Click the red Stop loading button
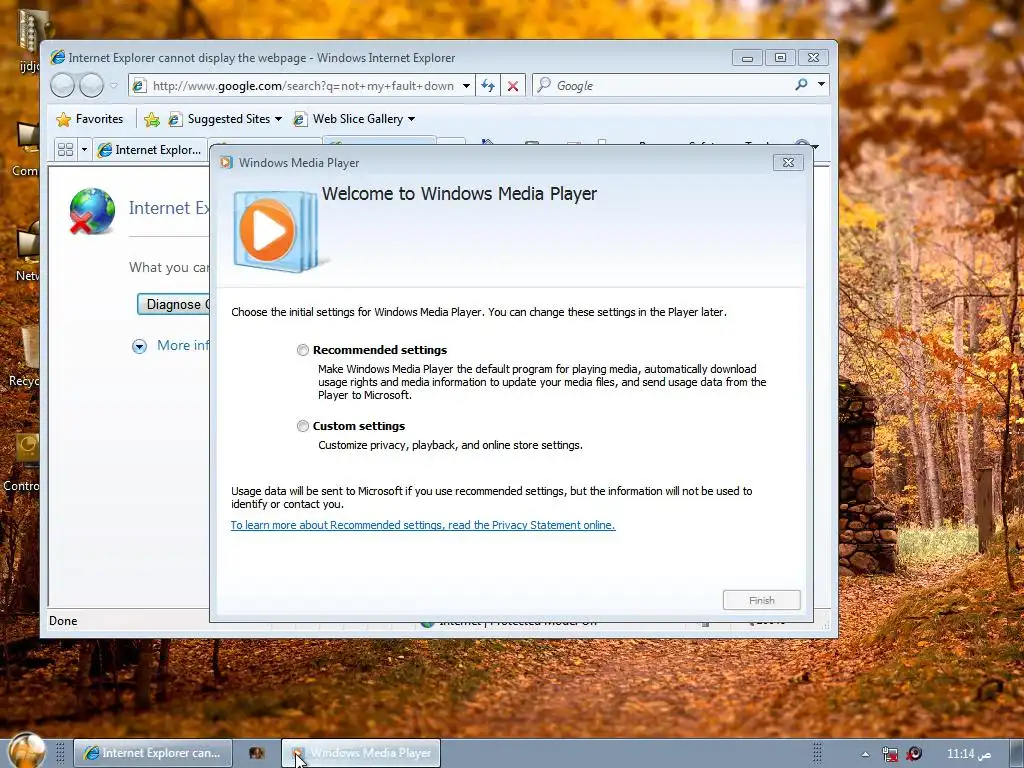This screenshot has width=1024, height=768. pos(513,86)
